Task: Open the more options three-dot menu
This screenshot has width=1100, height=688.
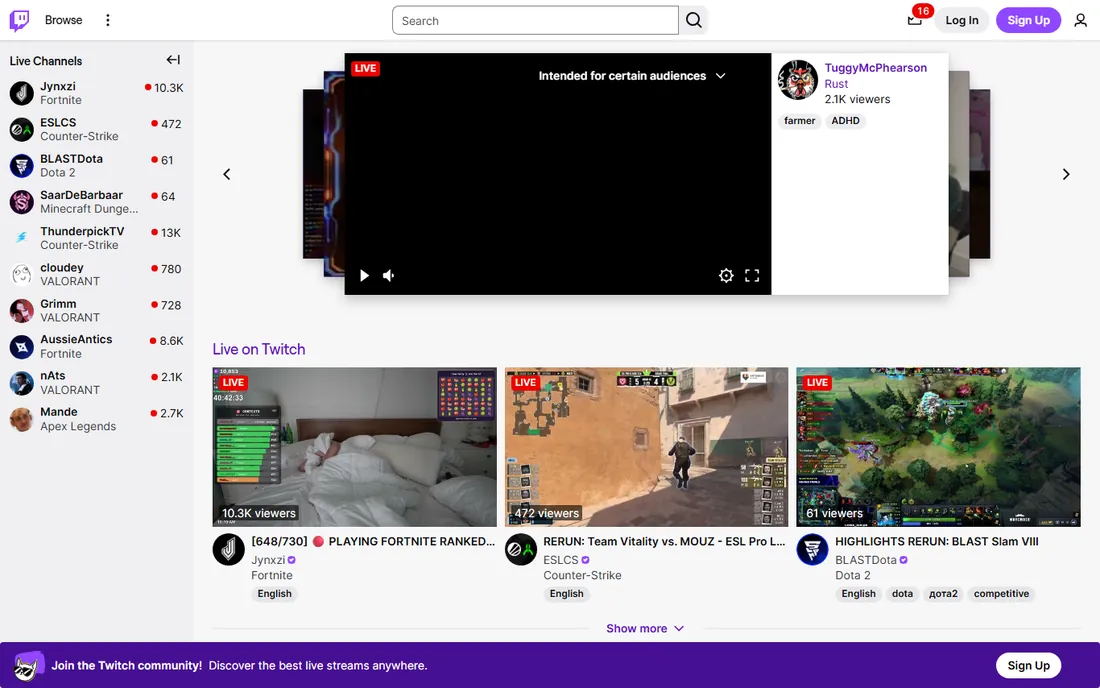Action: coord(107,20)
